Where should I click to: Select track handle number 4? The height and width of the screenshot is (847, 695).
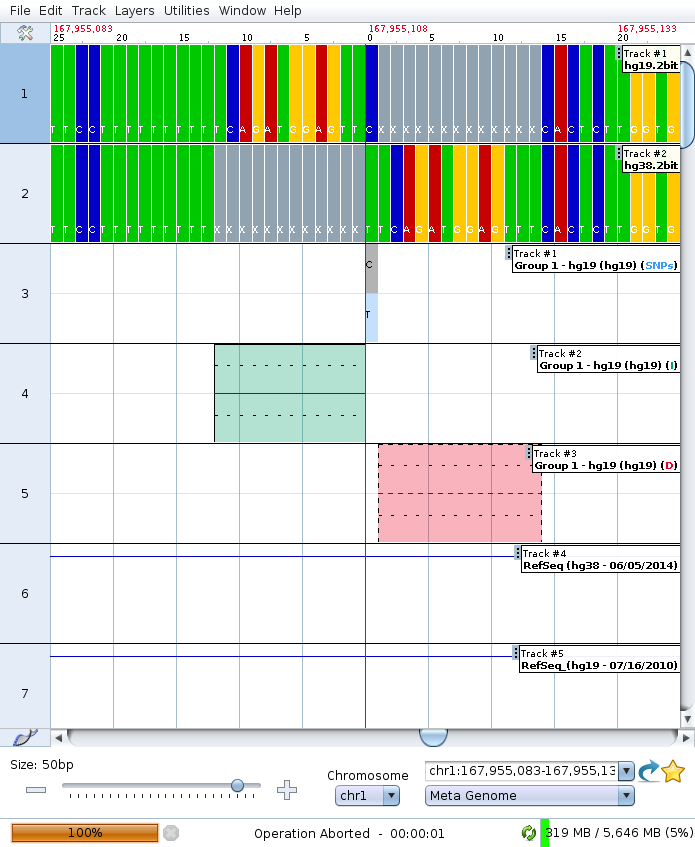click(x=25, y=393)
